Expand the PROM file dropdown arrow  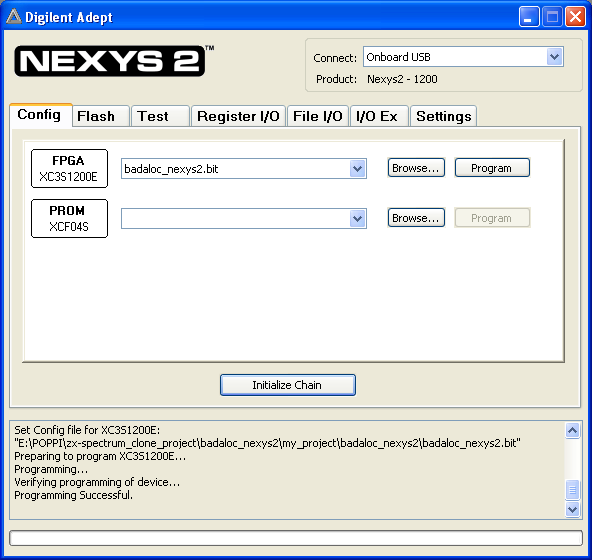(357, 218)
